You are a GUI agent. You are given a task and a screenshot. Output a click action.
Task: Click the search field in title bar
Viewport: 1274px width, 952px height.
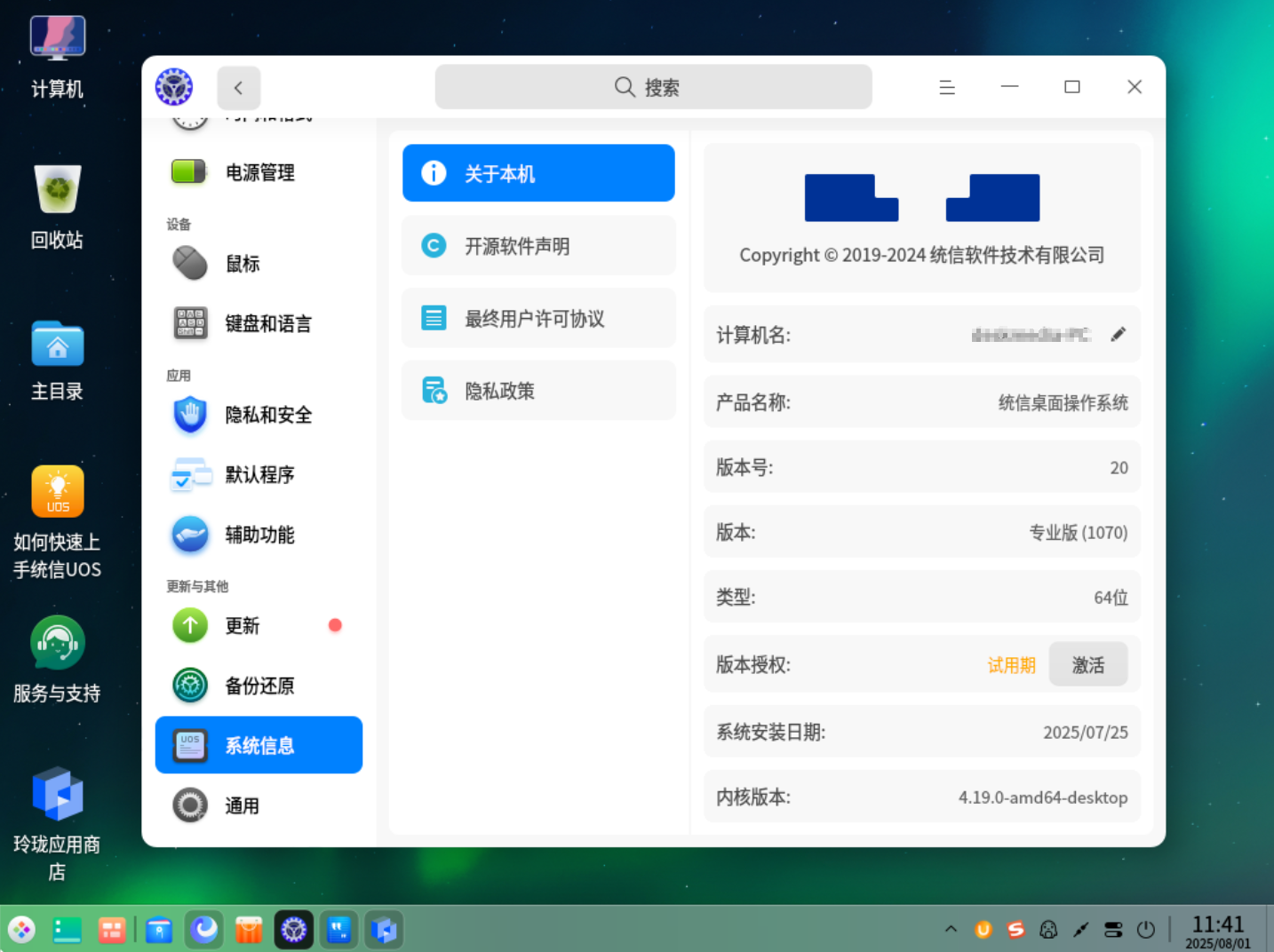653,87
